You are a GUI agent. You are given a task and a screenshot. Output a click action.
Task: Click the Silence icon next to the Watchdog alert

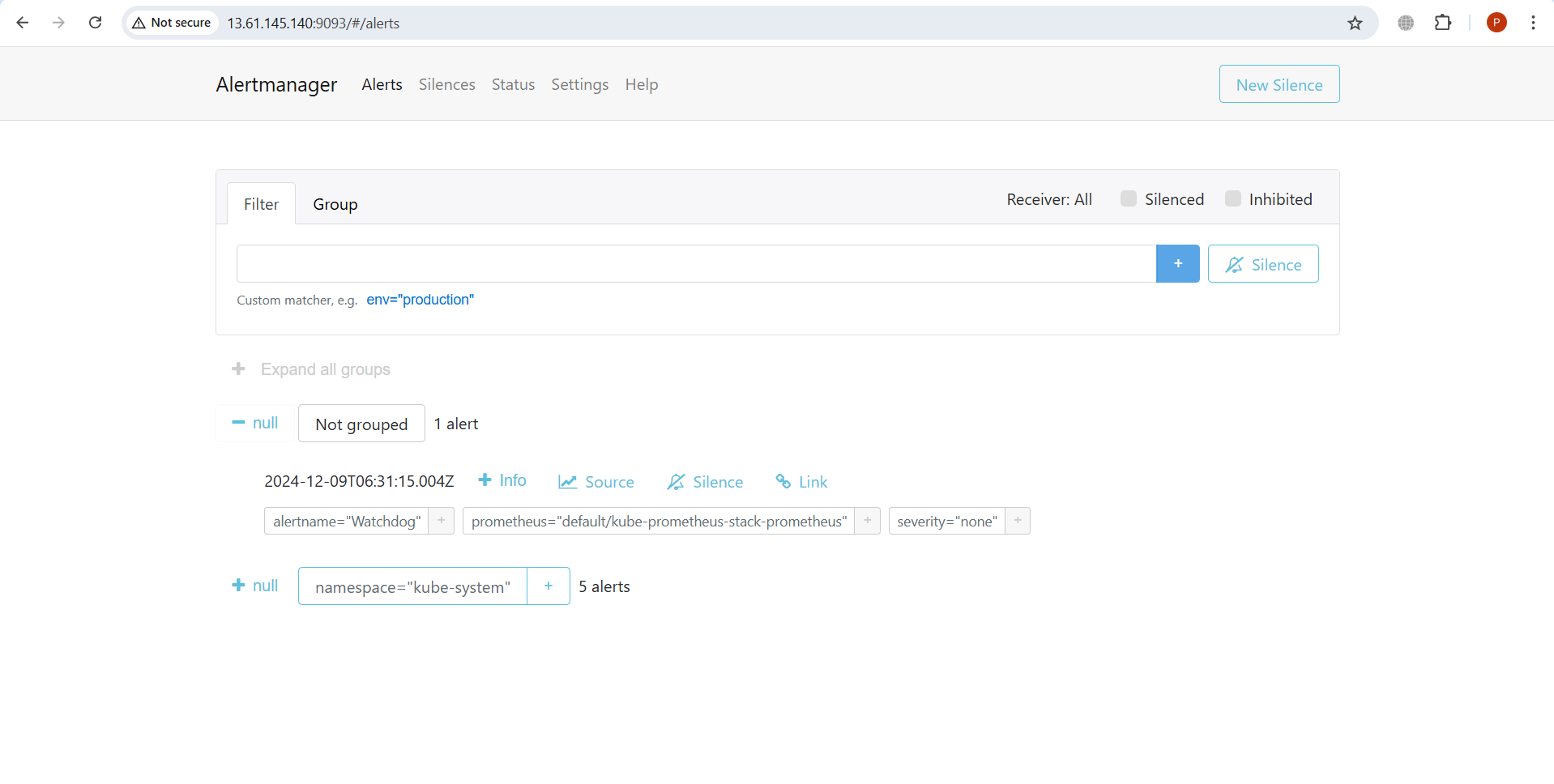(x=704, y=481)
